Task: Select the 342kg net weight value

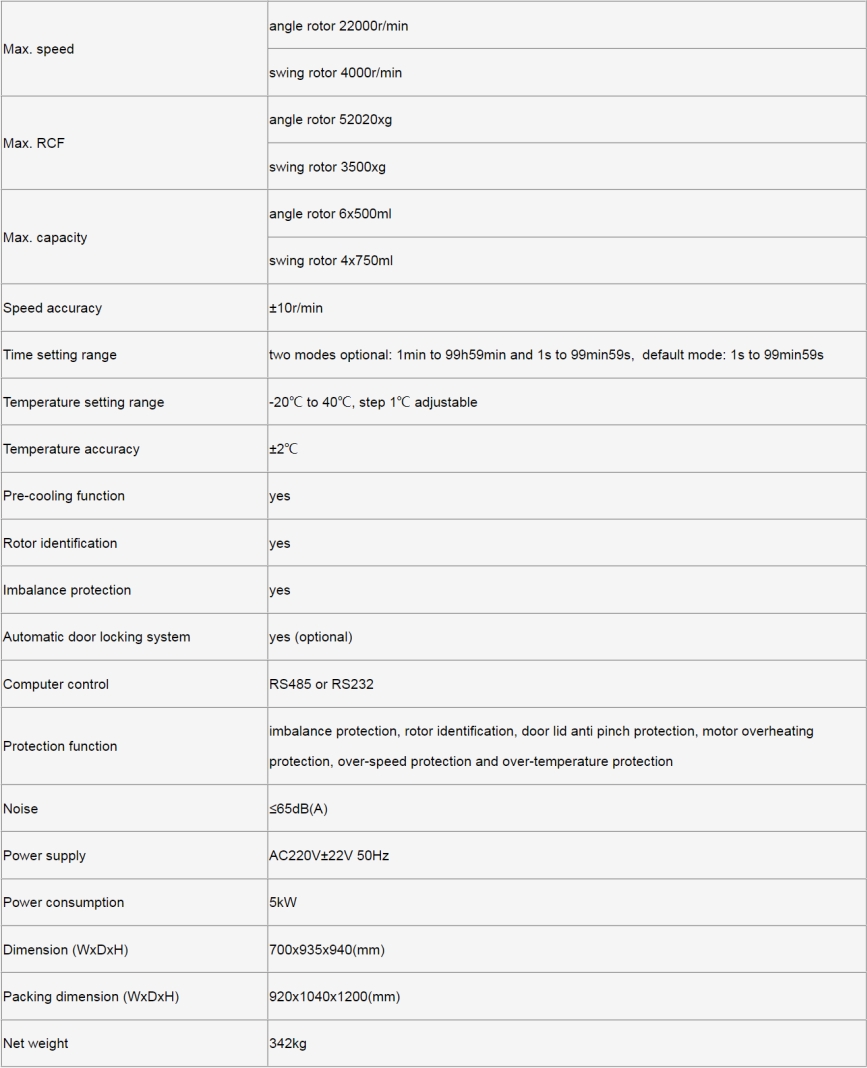Action: pyautogui.click(x=287, y=1043)
